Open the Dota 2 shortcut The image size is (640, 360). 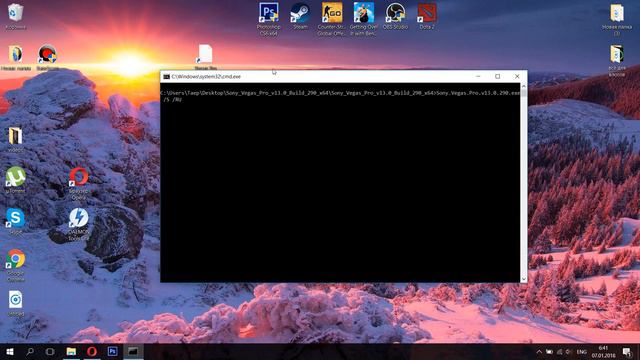[427, 16]
